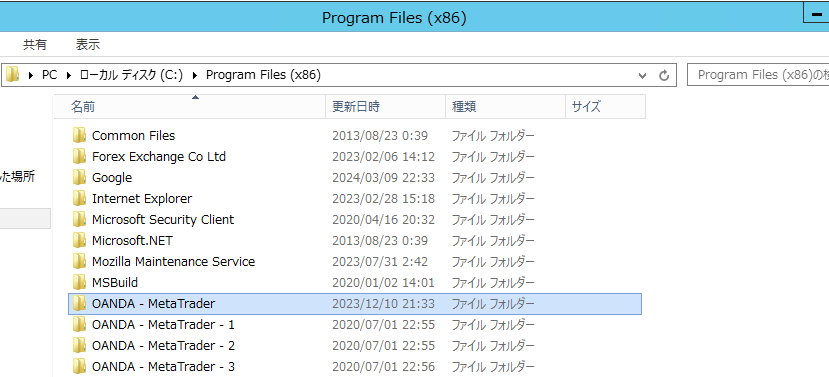Click the OANDA - MetaTrader - 2 folder icon

click(79, 345)
